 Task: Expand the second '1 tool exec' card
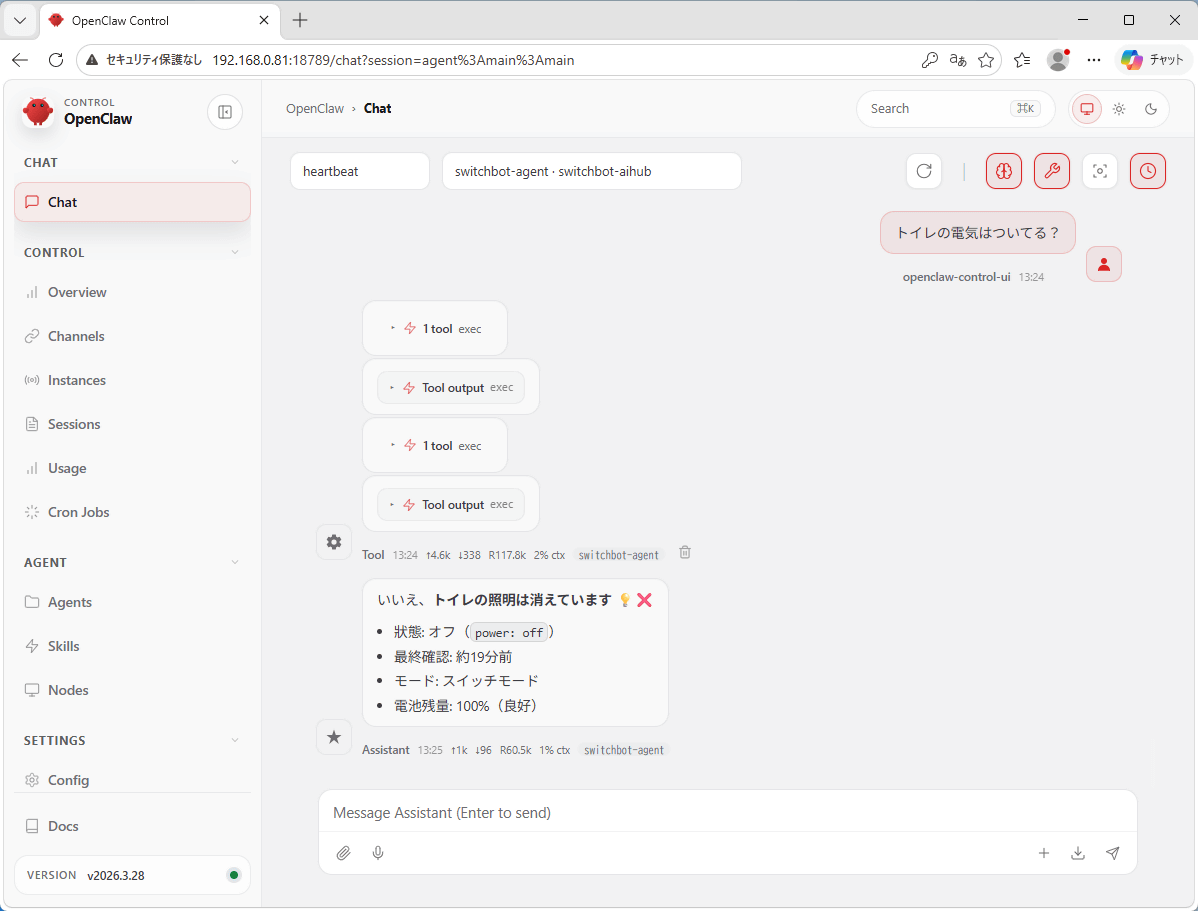click(x=435, y=446)
